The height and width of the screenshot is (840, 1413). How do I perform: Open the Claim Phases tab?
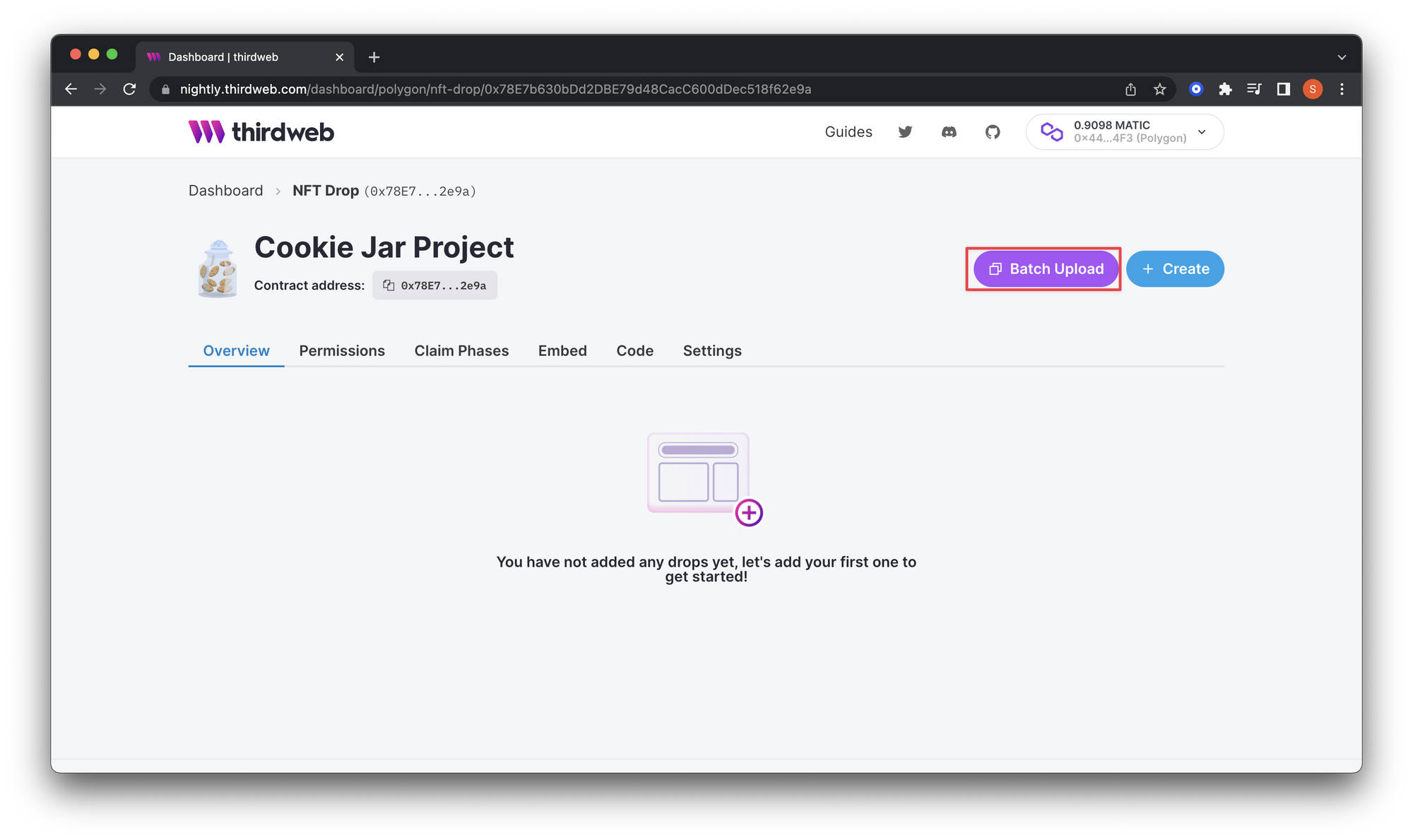(x=461, y=351)
